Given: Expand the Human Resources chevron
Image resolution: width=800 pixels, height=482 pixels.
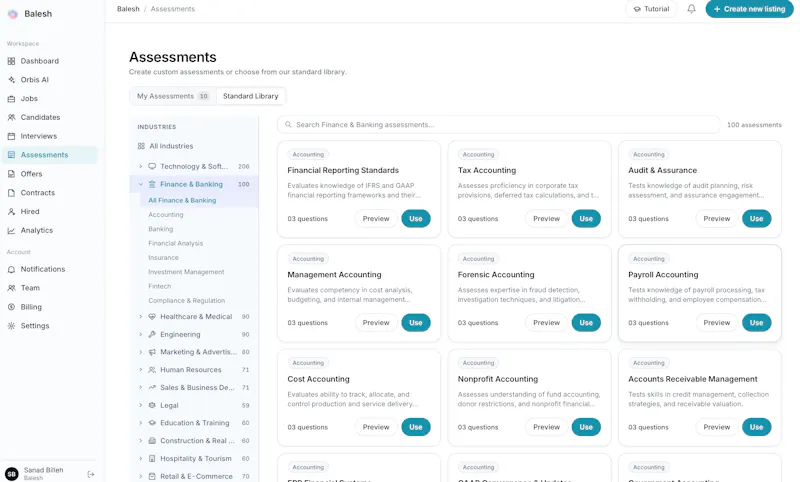Looking at the screenshot, I should [x=141, y=370].
